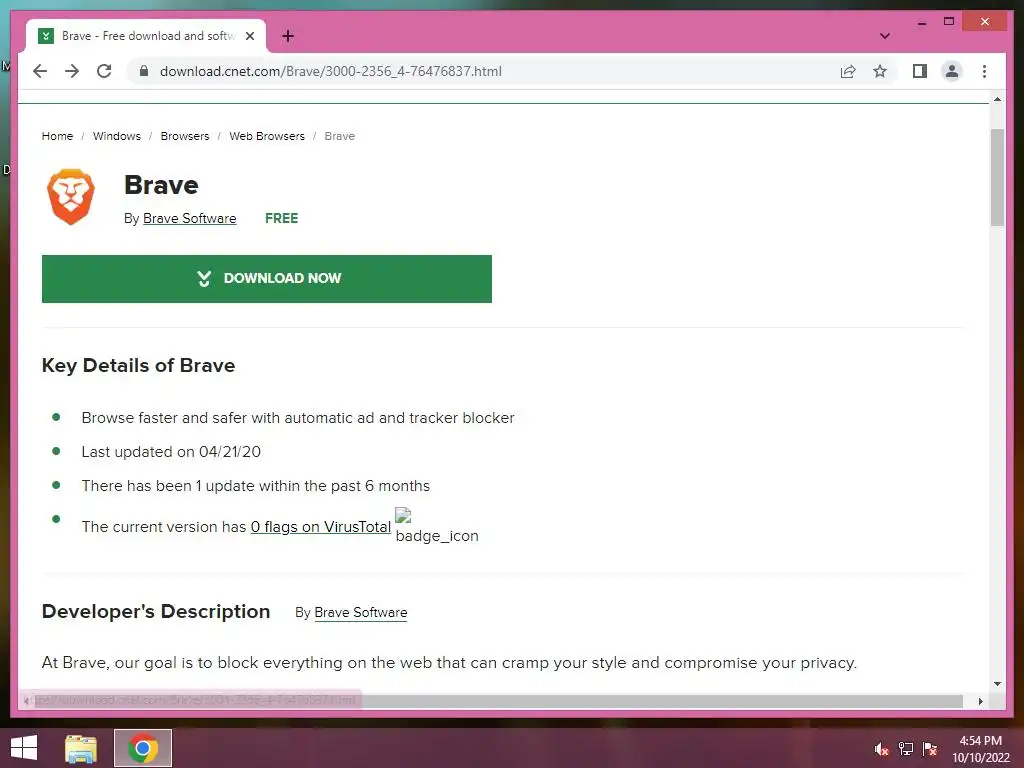Click the horizontal scrollbar track
Viewport: 1024px width, 768px height.
click(500, 701)
